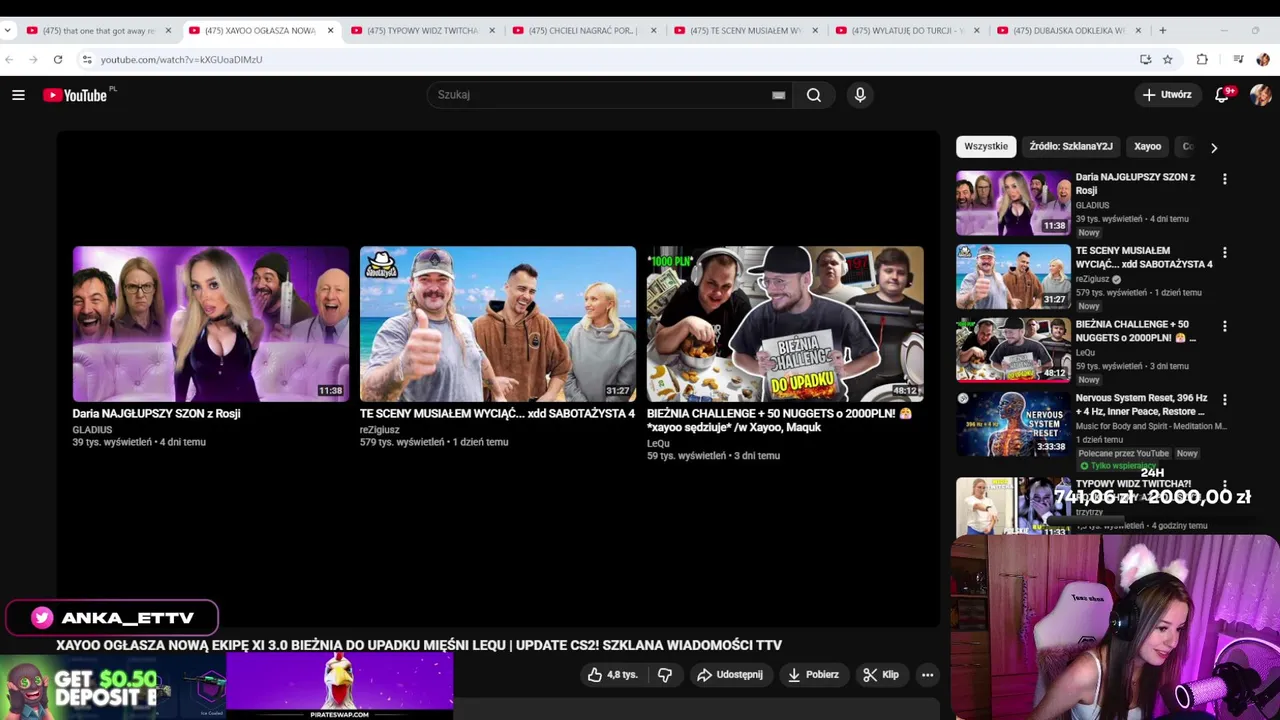The width and height of the screenshot is (1280, 720).
Task: Click the Pobierz download button
Action: point(813,675)
